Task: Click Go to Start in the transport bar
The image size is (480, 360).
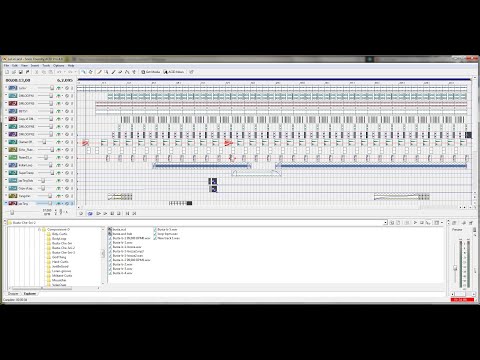Action: (127, 213)
